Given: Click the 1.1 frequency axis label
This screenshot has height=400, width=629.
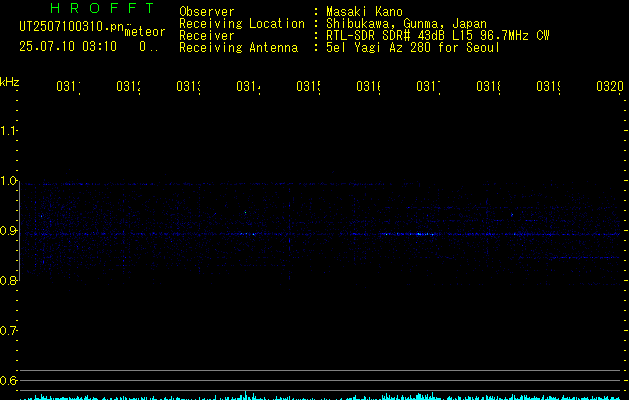Looking at the screenshot, I should pos(8,131).
